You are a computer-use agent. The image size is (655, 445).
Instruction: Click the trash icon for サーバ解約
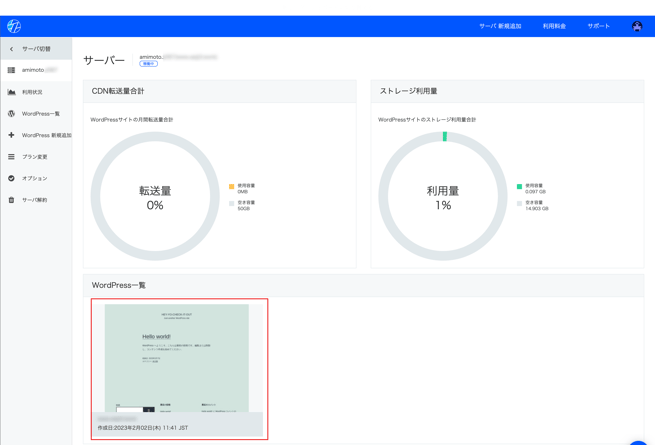[11, 200]
